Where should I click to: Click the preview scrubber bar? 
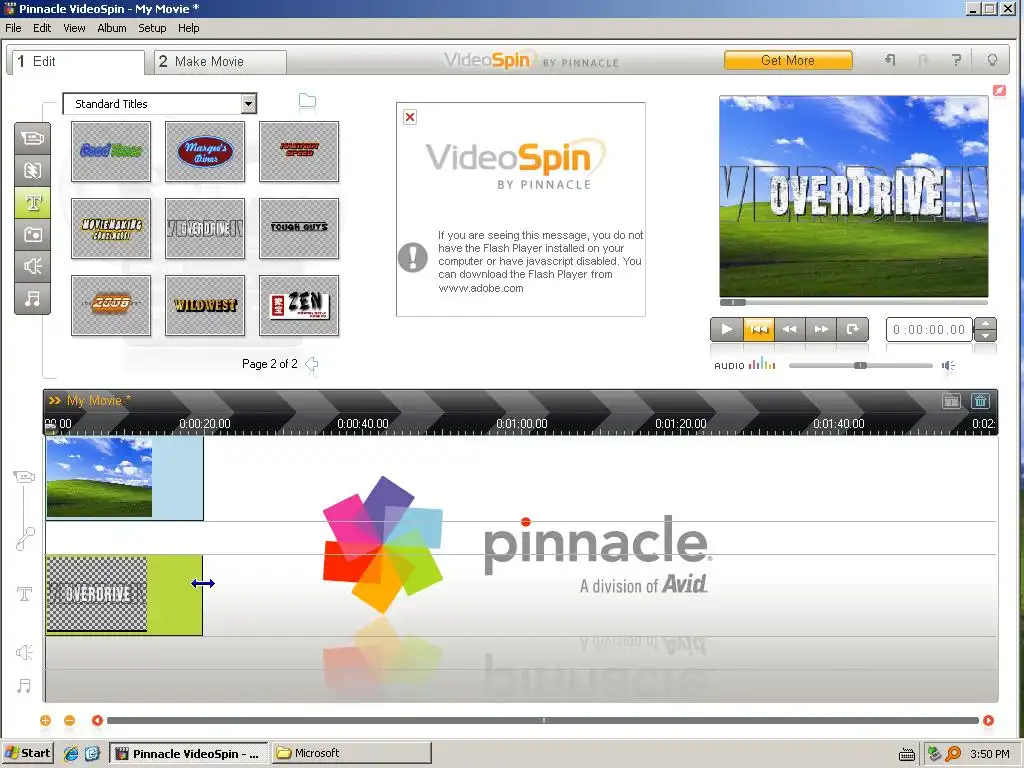(854, 302)
